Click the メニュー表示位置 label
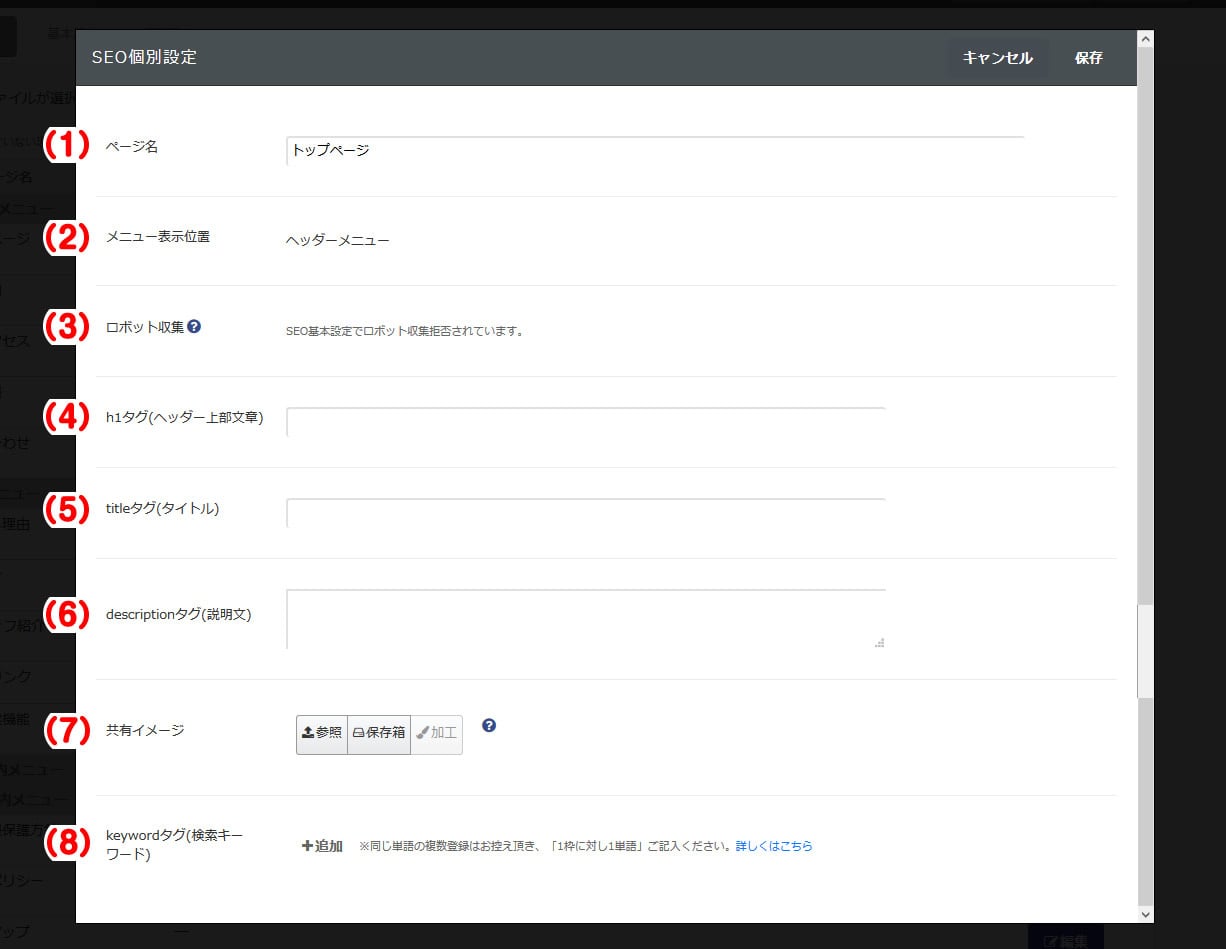 pos(158,237)
